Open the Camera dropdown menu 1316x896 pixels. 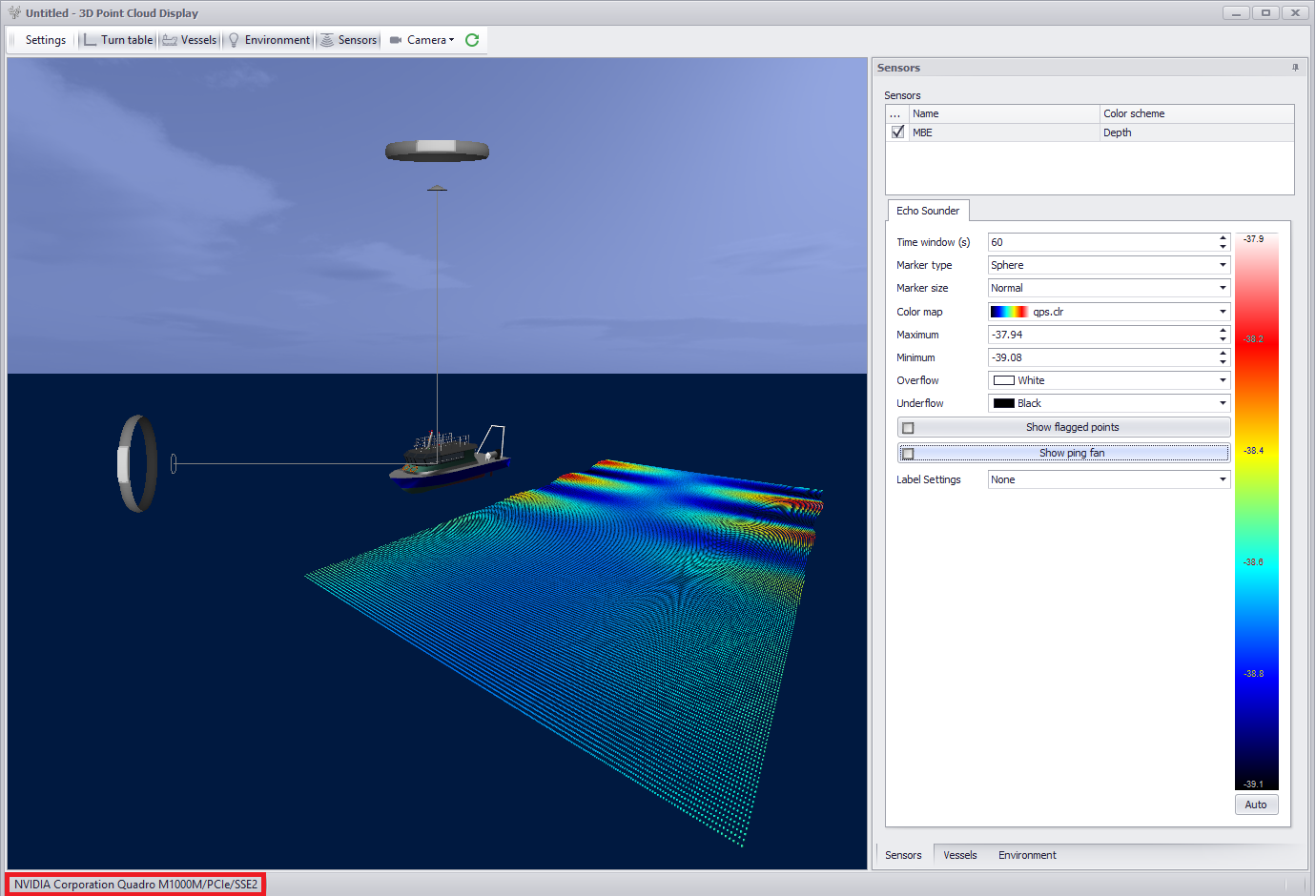tap(422, 40)
